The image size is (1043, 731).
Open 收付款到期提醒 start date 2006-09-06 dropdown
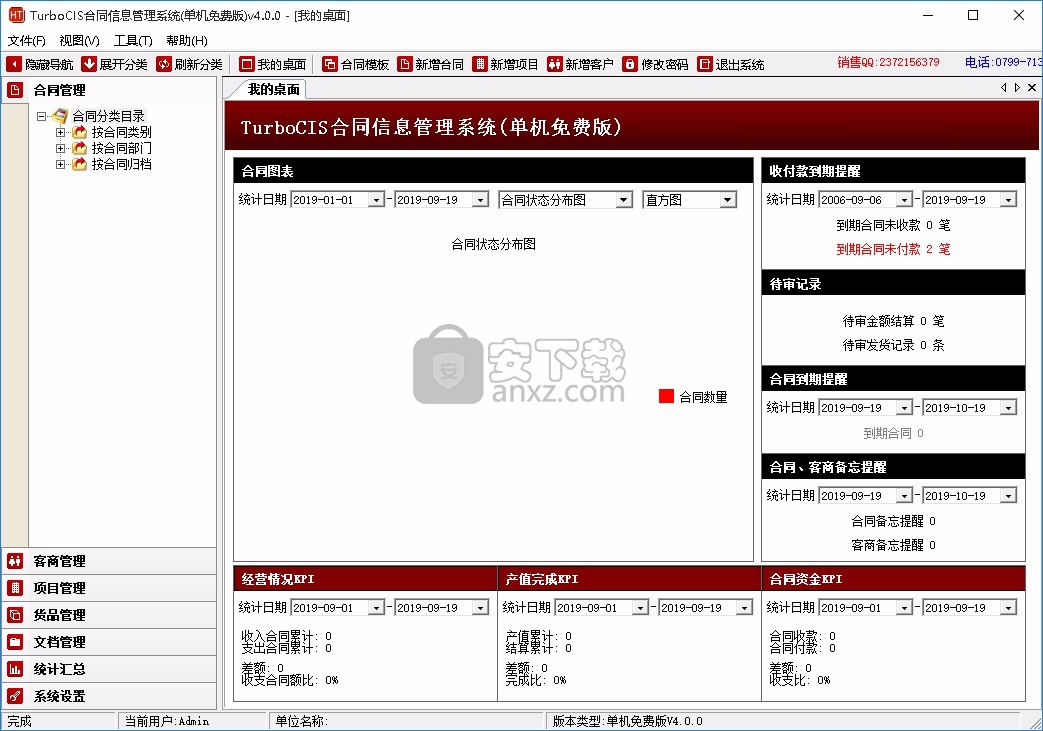(x=904, y=200)
